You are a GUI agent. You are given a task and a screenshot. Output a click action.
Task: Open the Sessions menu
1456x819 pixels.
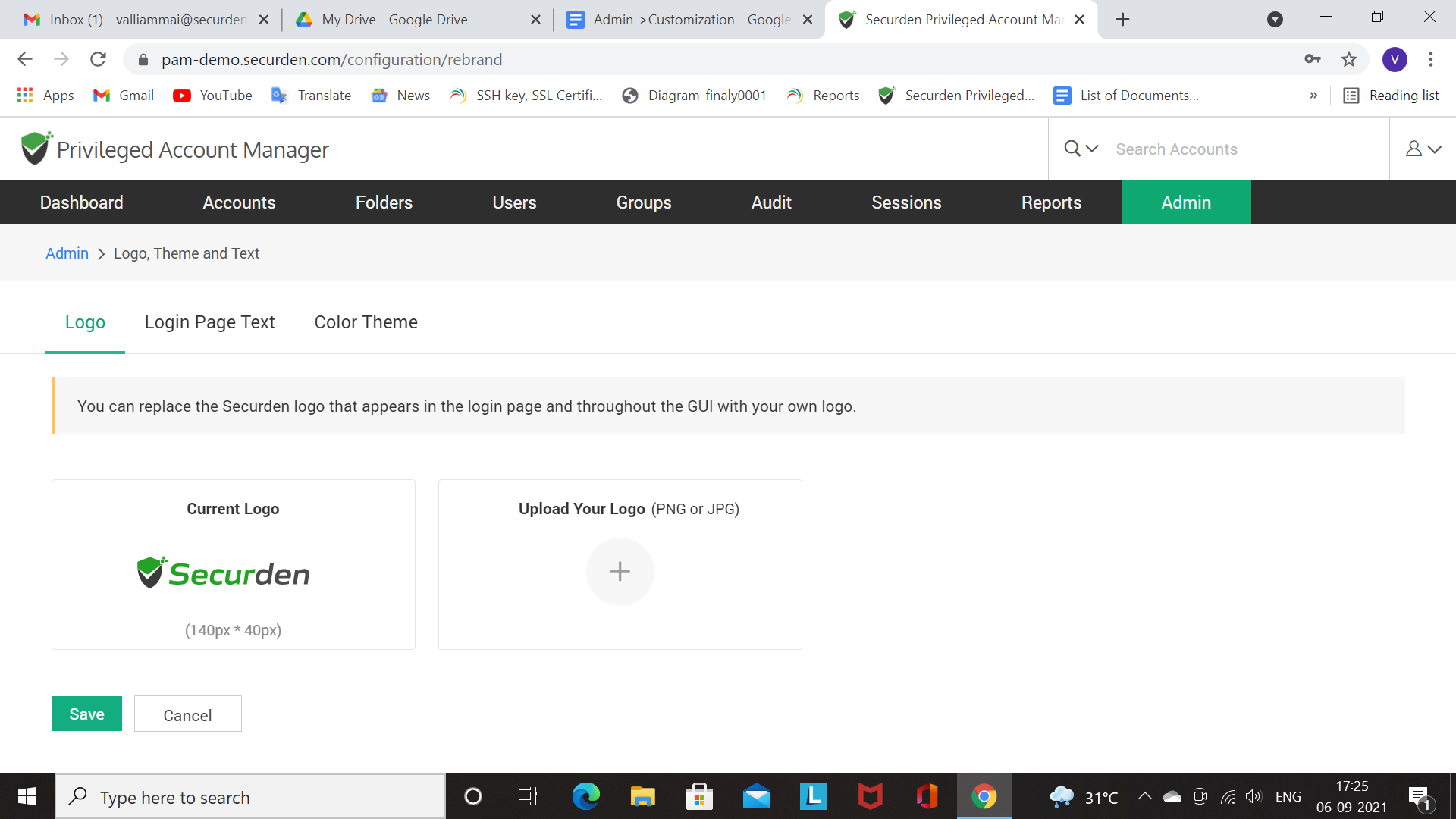tap(905, 202)
